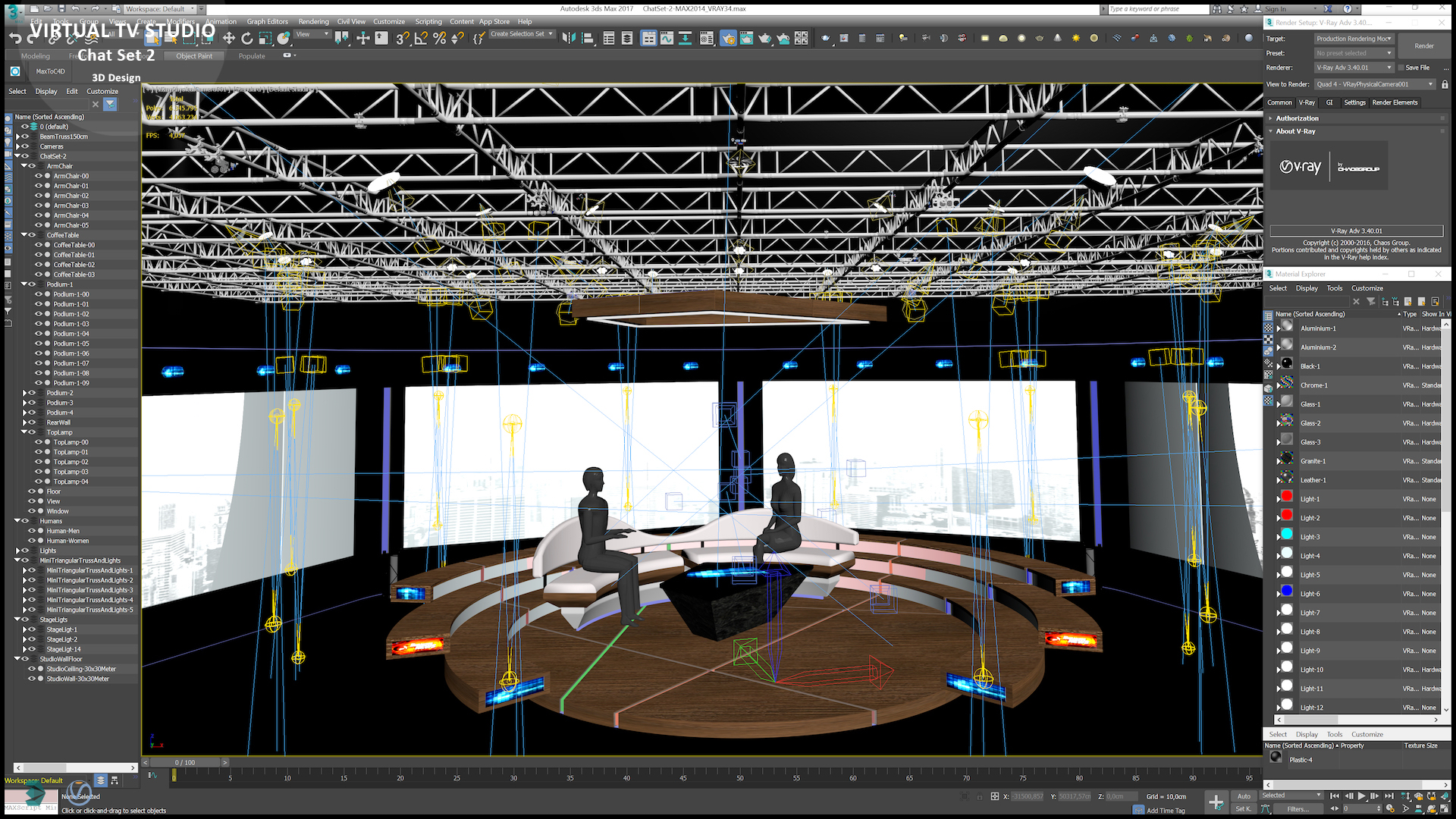Open the Rendering menu

(313, 21)
